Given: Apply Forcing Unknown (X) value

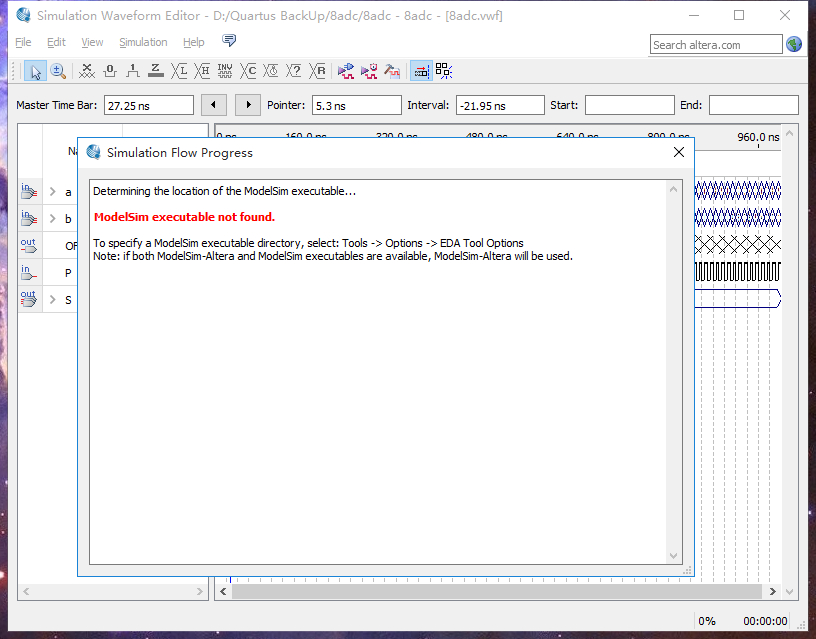Looking at the screenshot, I should [86, 71].
